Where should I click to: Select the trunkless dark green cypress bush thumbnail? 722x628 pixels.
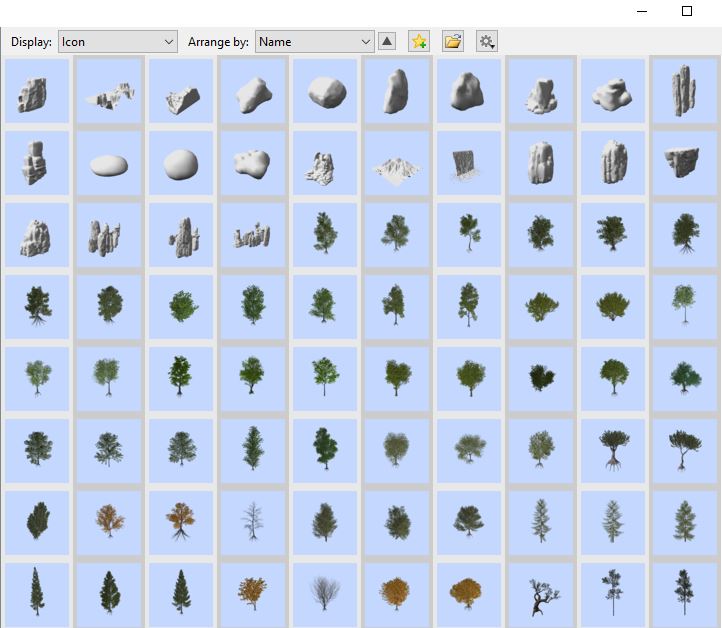point(37,523)
